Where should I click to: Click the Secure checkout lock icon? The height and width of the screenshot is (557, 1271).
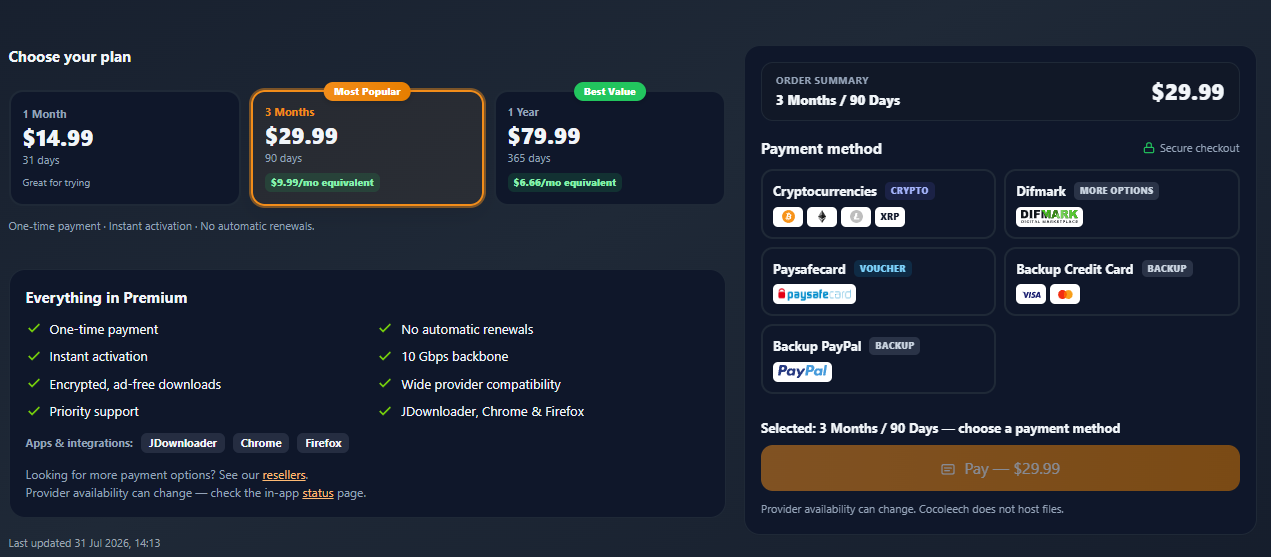click(1149, 148)
